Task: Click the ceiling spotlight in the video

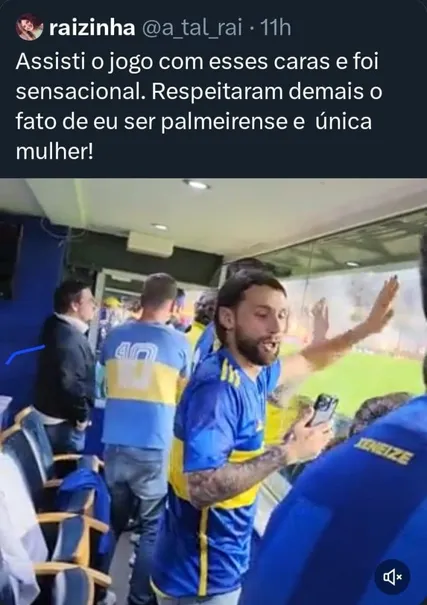Action: pyautogui.click(x=196, y=184)
